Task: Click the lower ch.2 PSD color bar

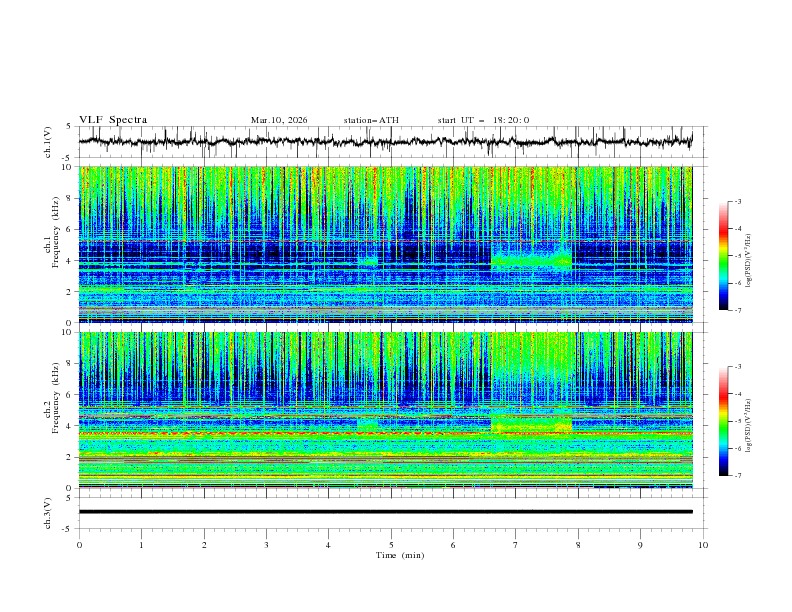Action: click(x=724, y=421)
